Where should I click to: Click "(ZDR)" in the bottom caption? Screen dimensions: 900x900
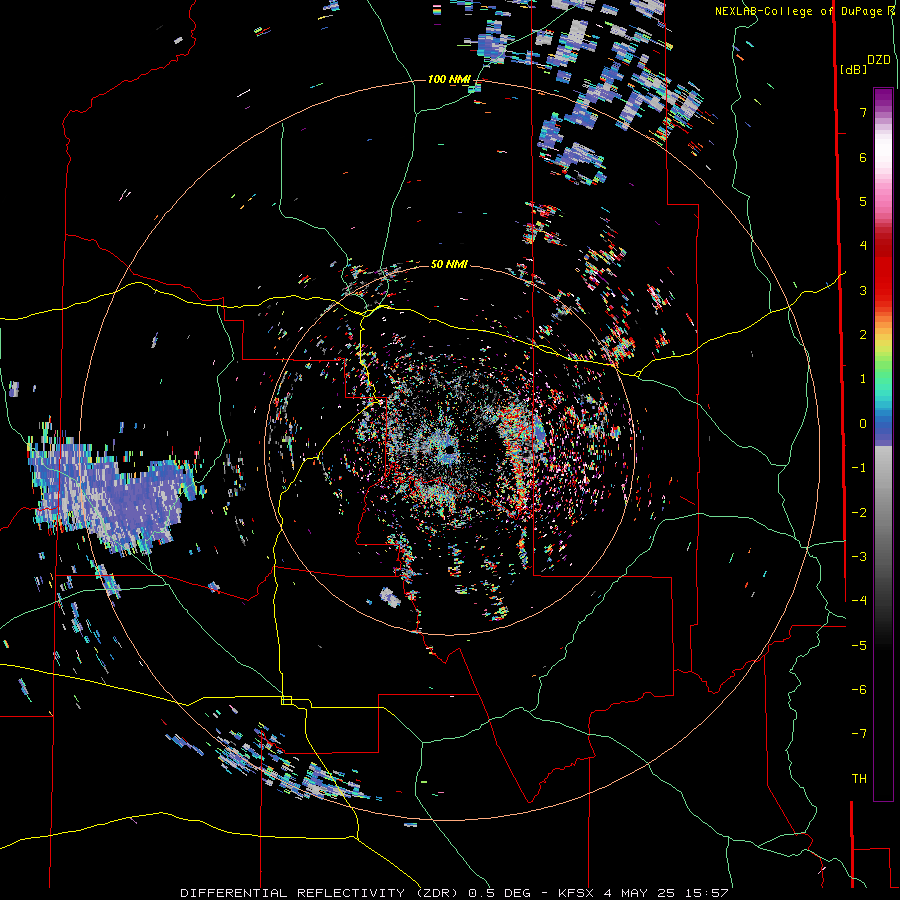(437, 893)
